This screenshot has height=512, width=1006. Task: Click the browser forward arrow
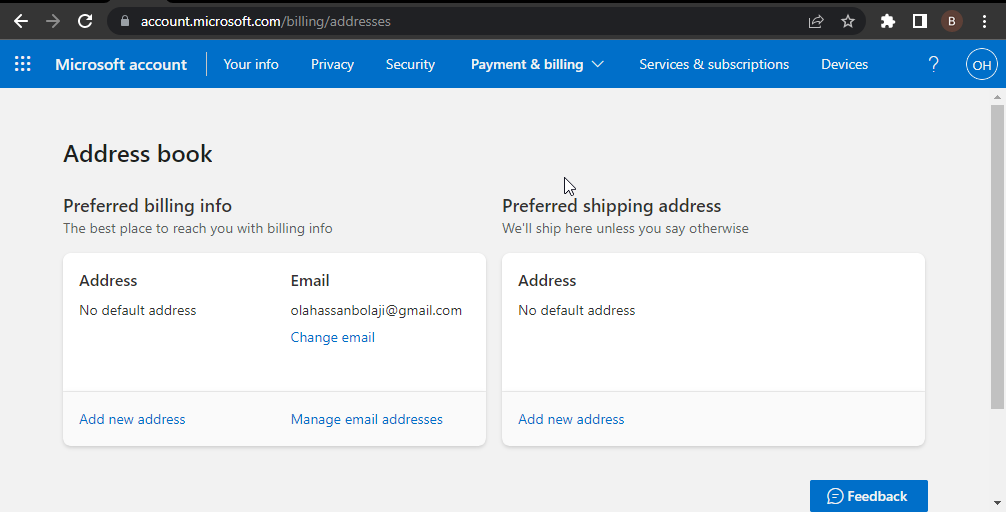click(53, 21)
